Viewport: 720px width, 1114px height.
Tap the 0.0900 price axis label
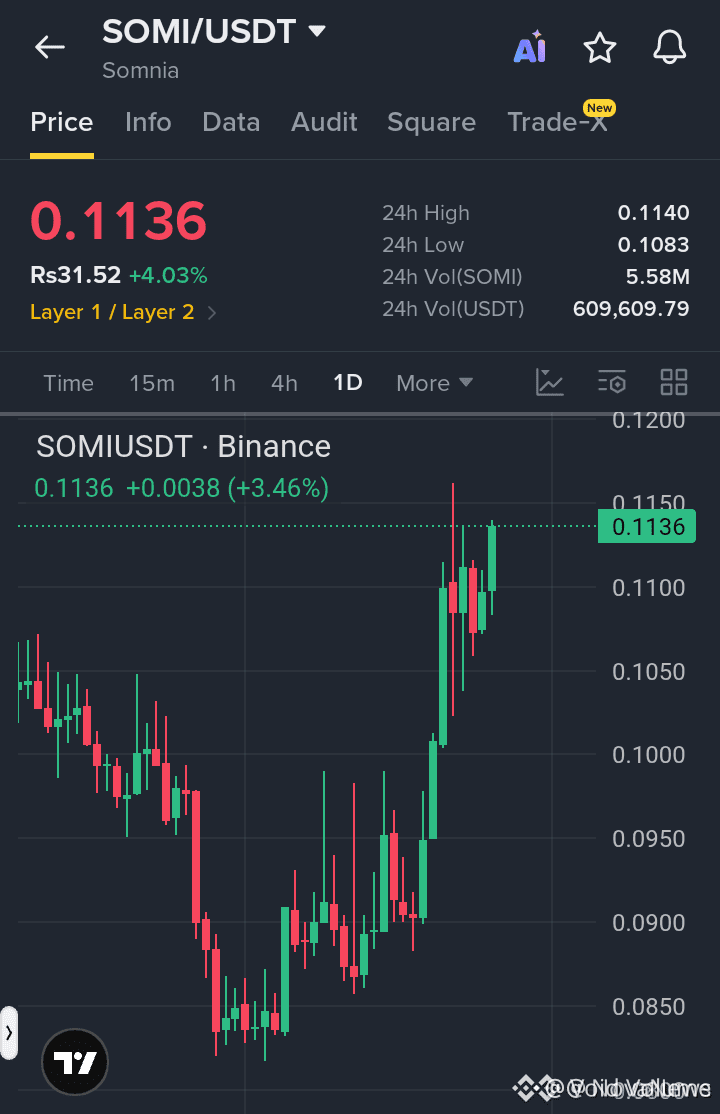click(x=648, y=923)
